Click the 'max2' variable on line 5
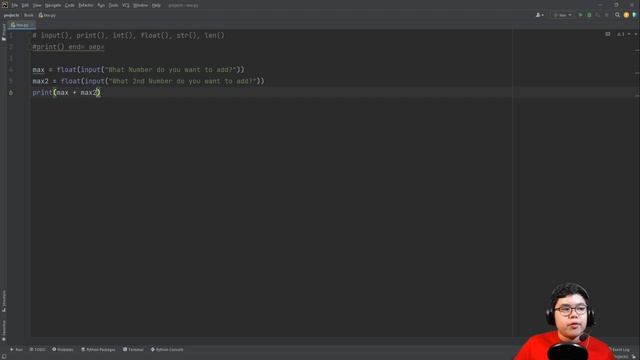Image resolution: width=640 pixels, height=360 pixels. tap(40, 81)
